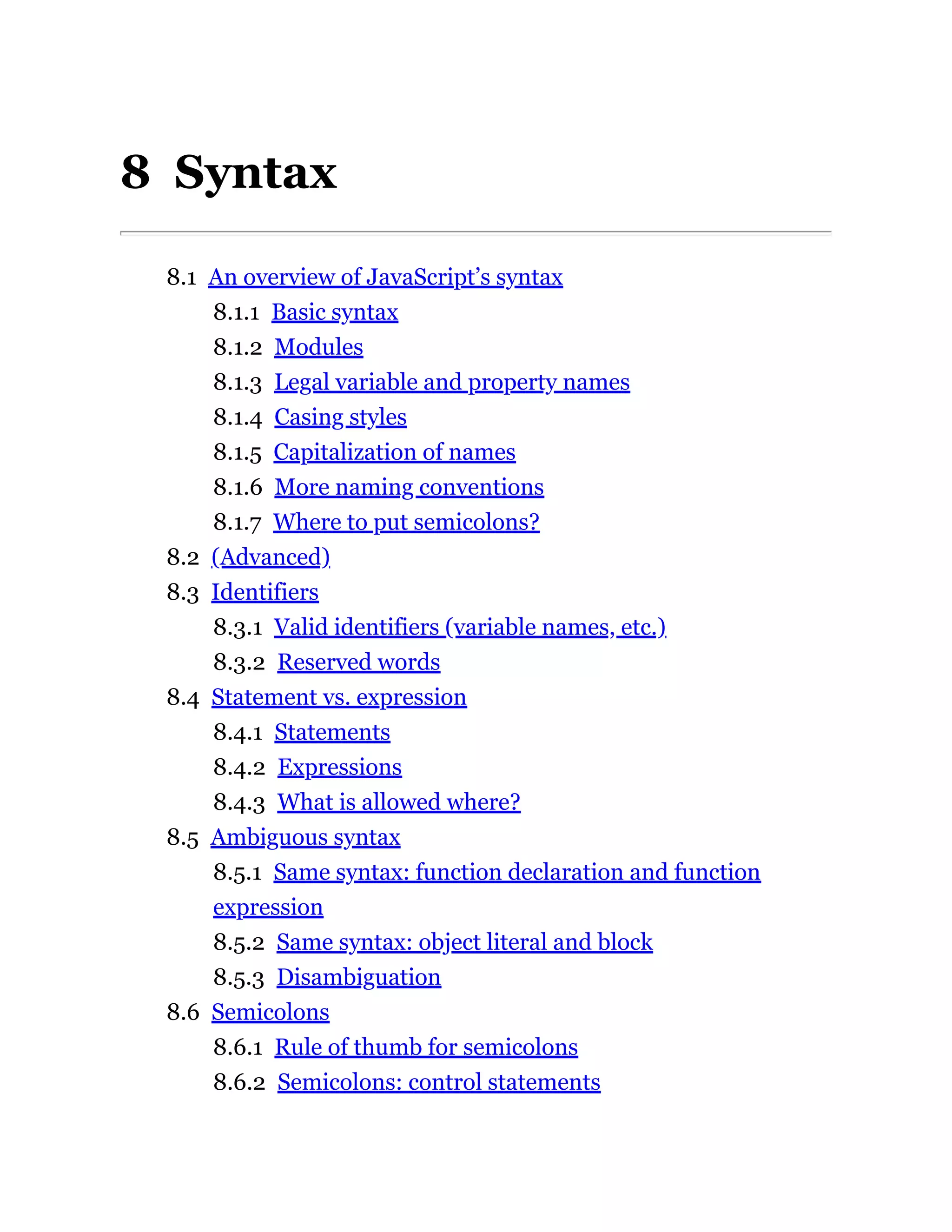Follow 'What is allowed where?' link
Viewport: 952px width, 1232px height.
pyautogui.click(x=399, y=801)
